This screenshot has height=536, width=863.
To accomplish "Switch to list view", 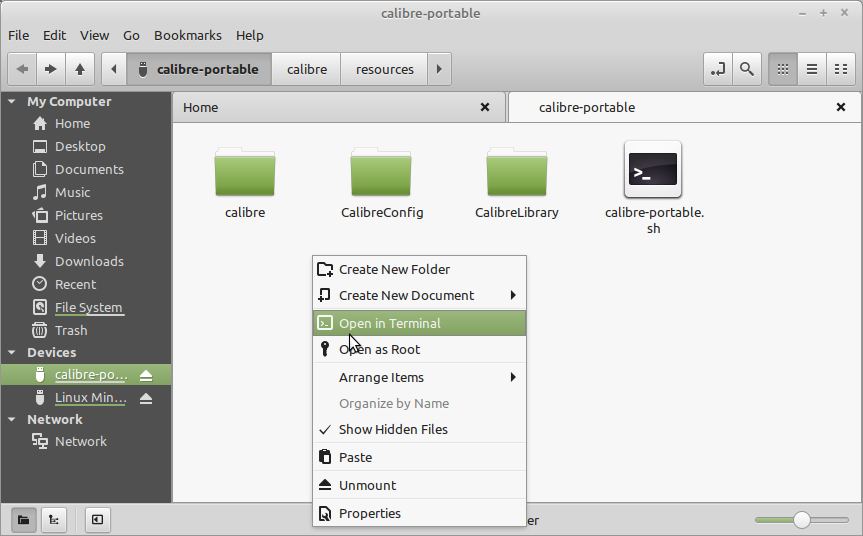I will [x=812, y=69].
